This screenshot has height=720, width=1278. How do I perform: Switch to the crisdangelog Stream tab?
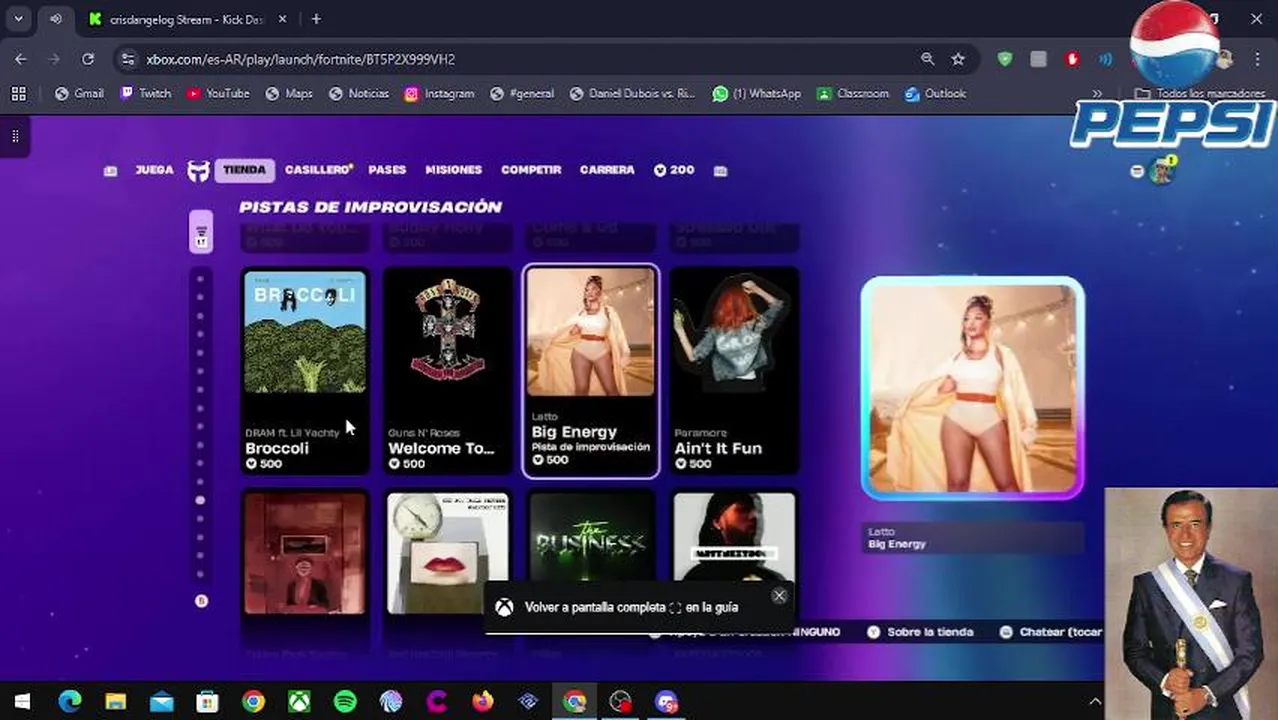pos(185,19)
